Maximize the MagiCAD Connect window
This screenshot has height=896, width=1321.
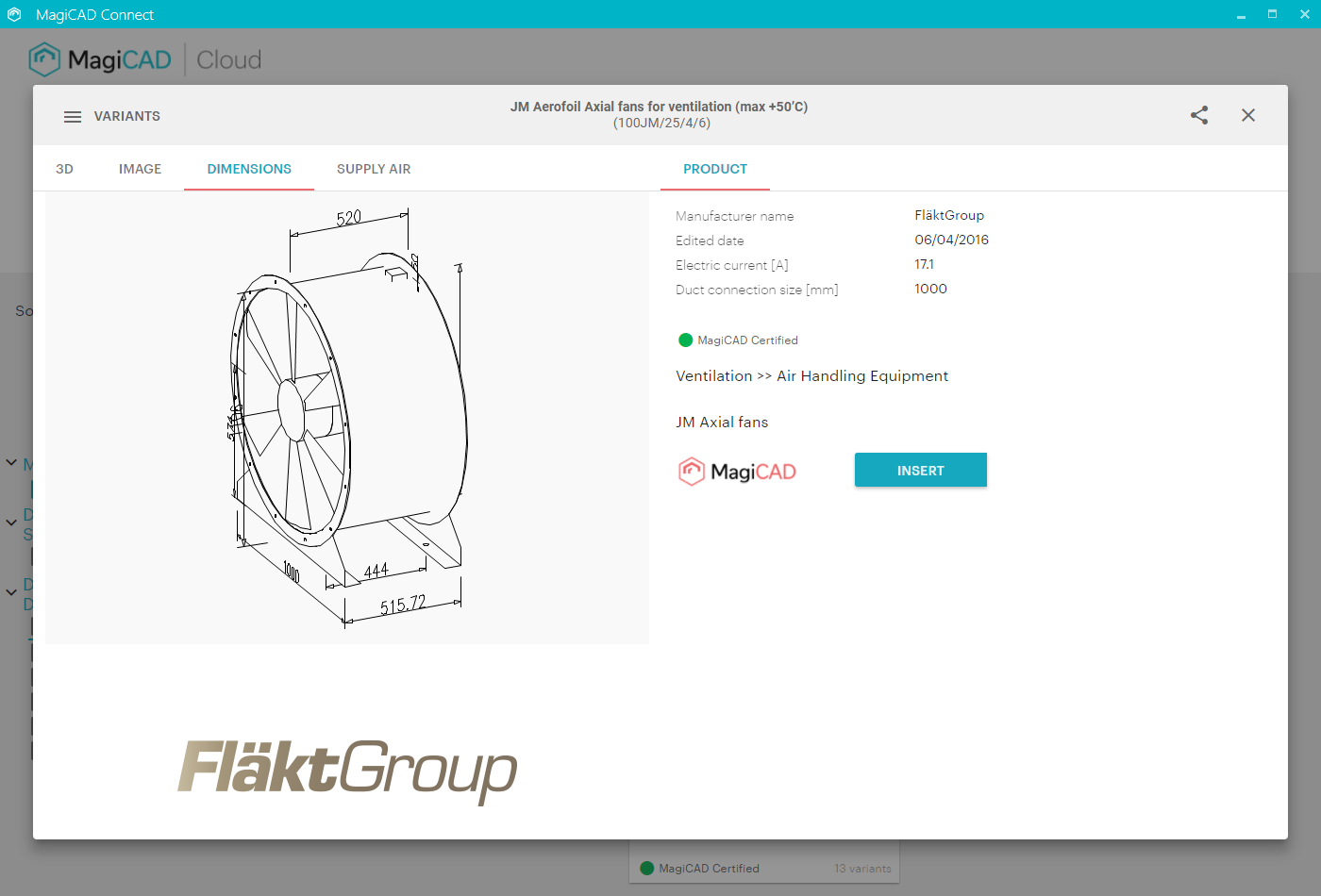1272,14
